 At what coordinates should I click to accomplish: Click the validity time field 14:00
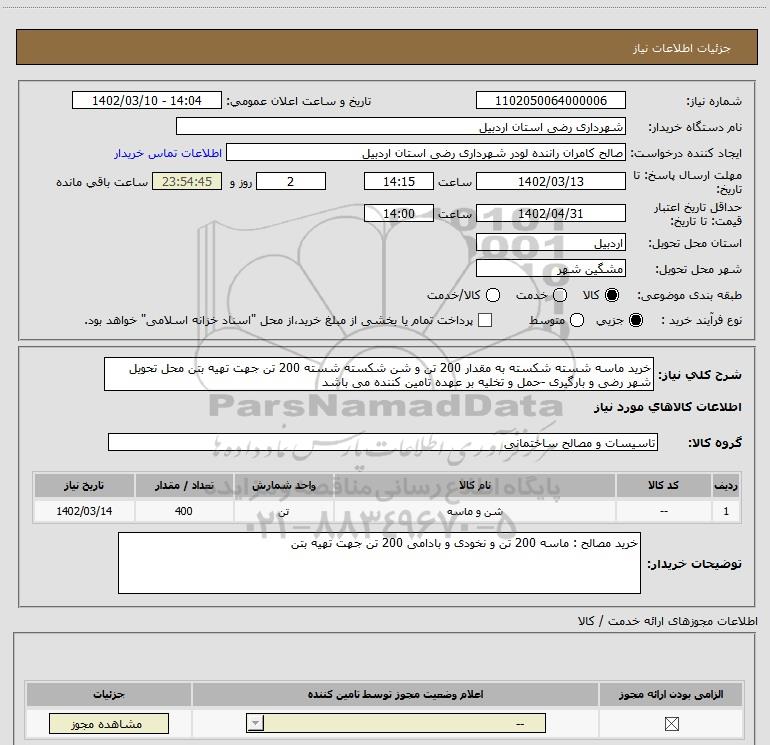click(x=399, y=213)
